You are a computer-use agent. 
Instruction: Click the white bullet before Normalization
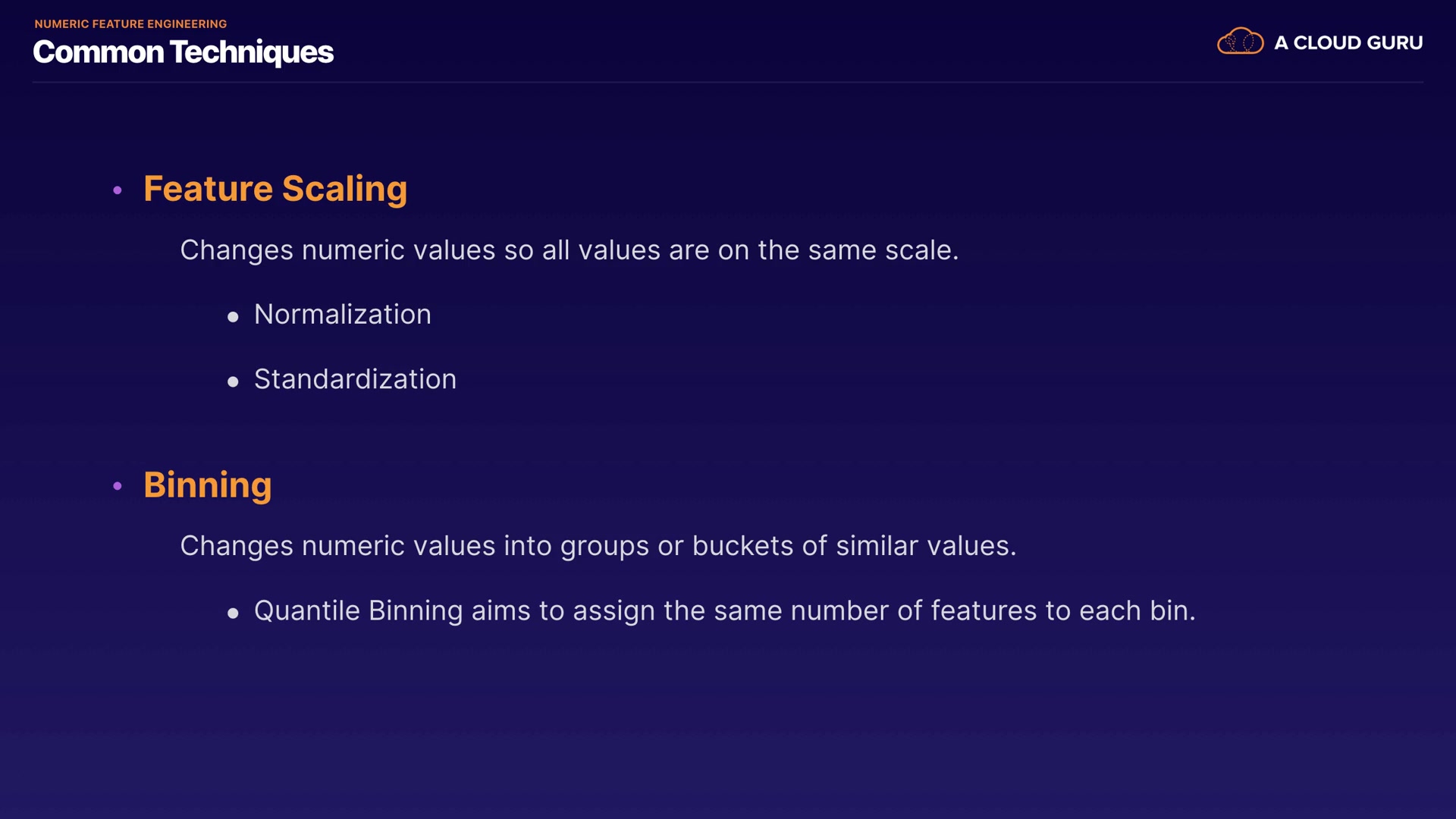click(233, 317)
